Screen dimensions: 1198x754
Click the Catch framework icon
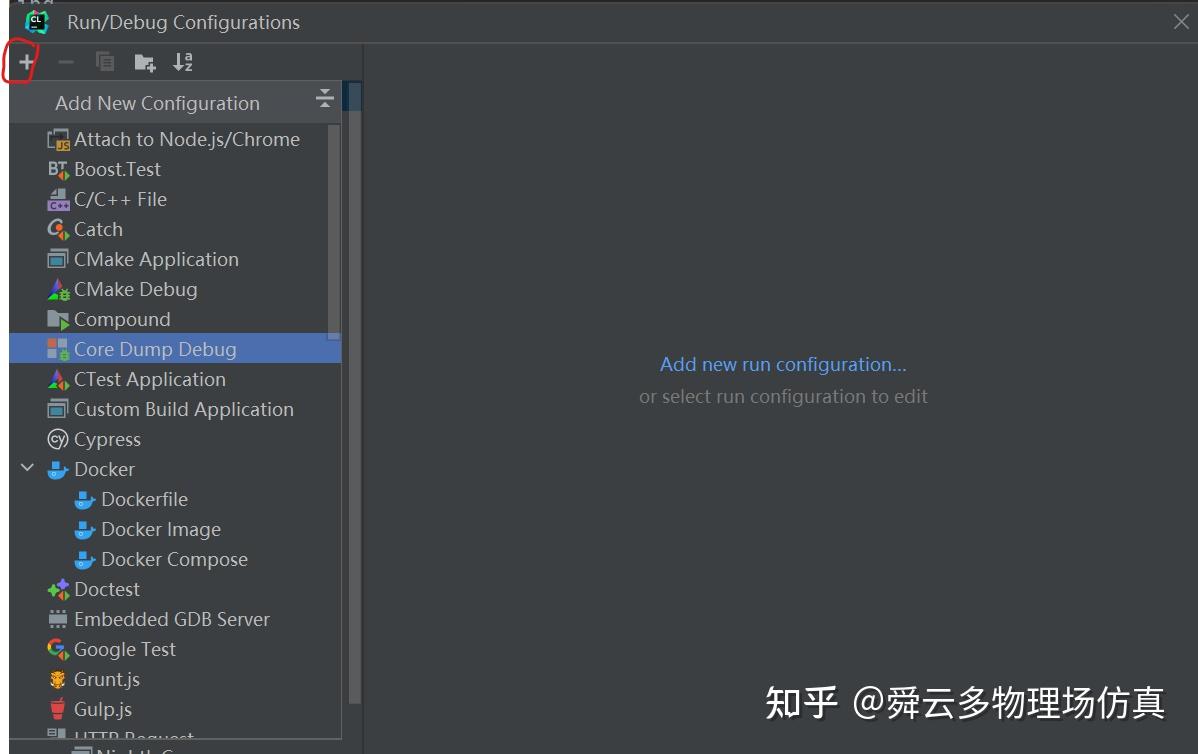58,229
